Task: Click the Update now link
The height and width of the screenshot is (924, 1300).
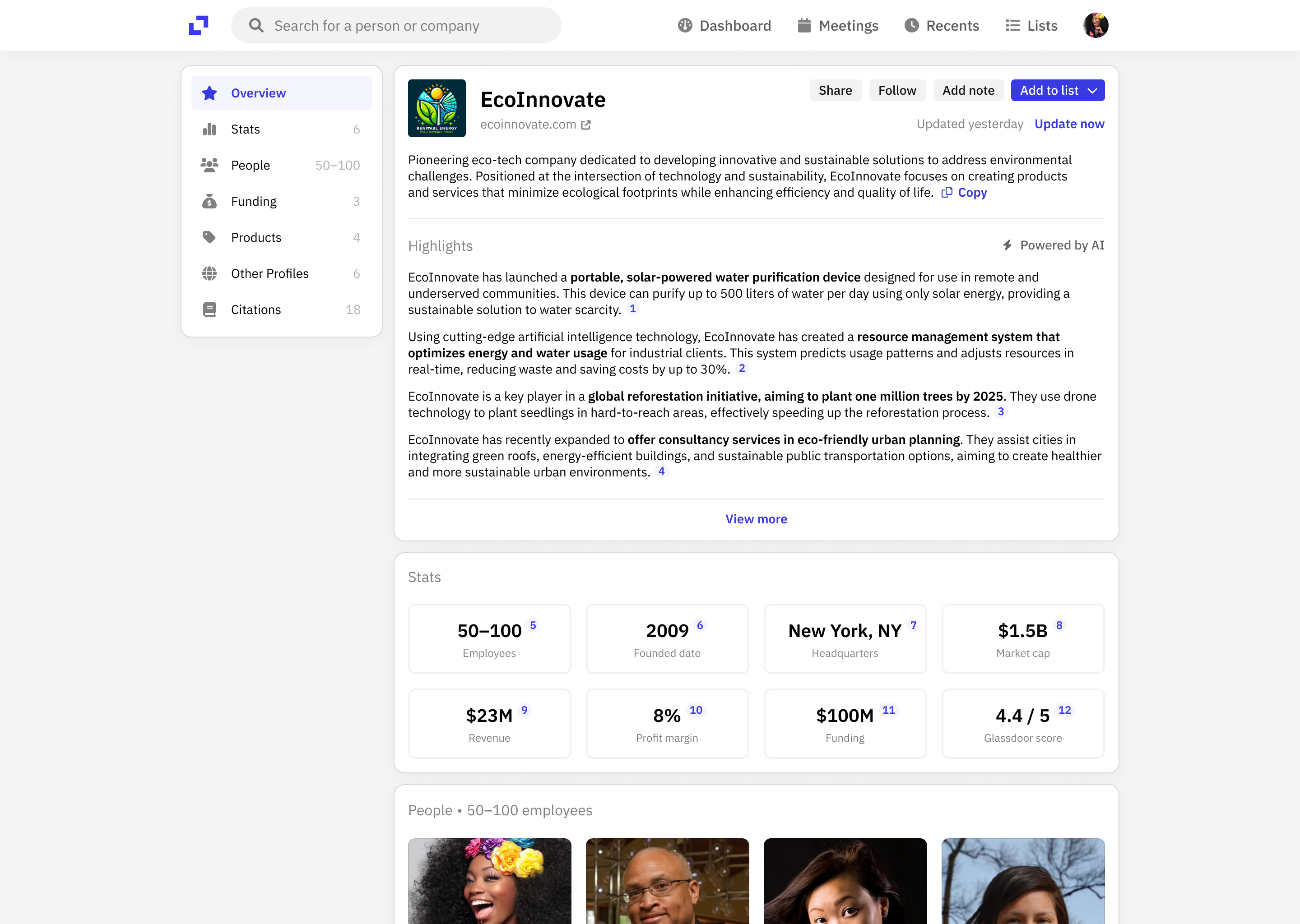Action: (x=1069, y=124)
